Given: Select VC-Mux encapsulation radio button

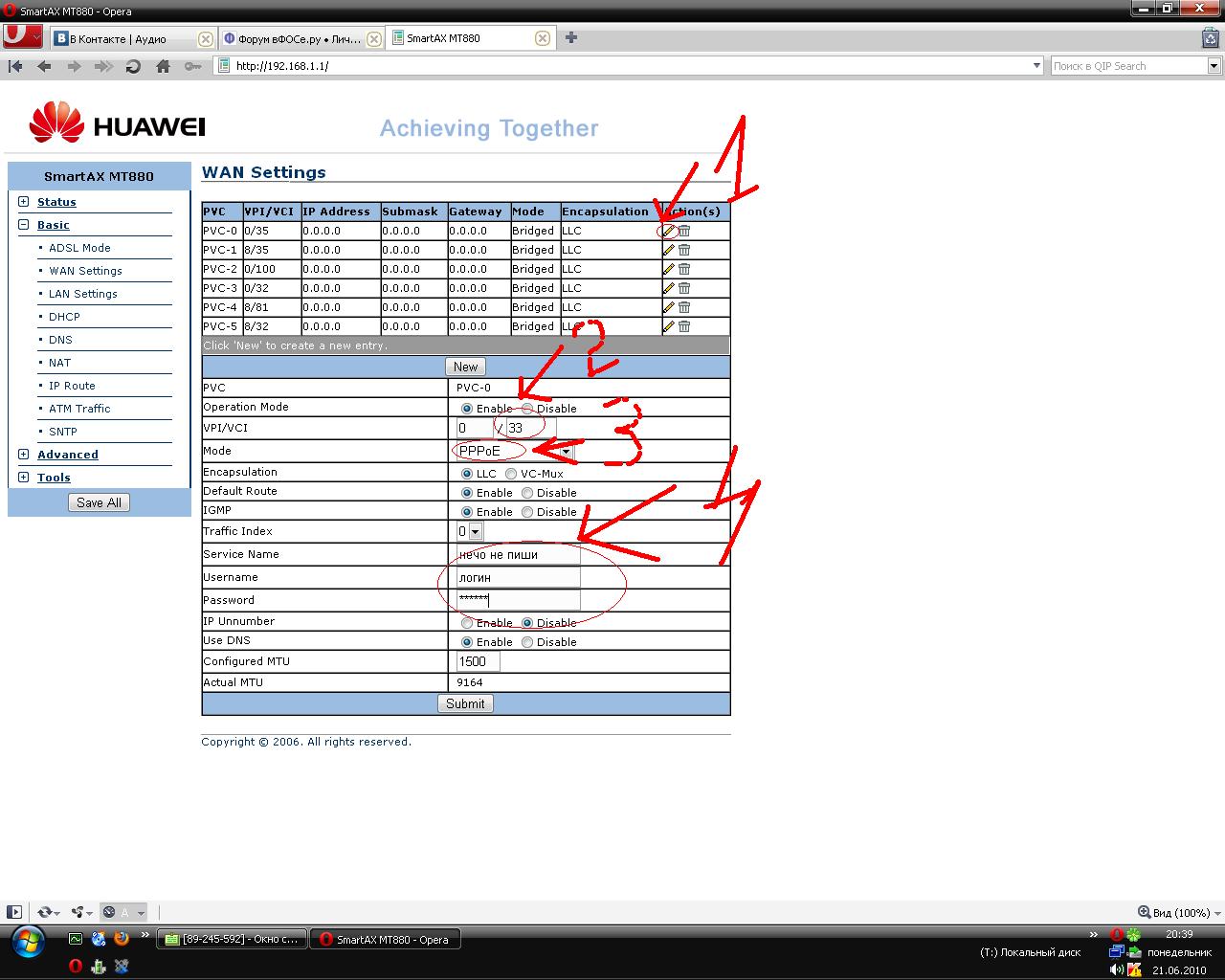Looking at the screenshot, I should 511,474.
